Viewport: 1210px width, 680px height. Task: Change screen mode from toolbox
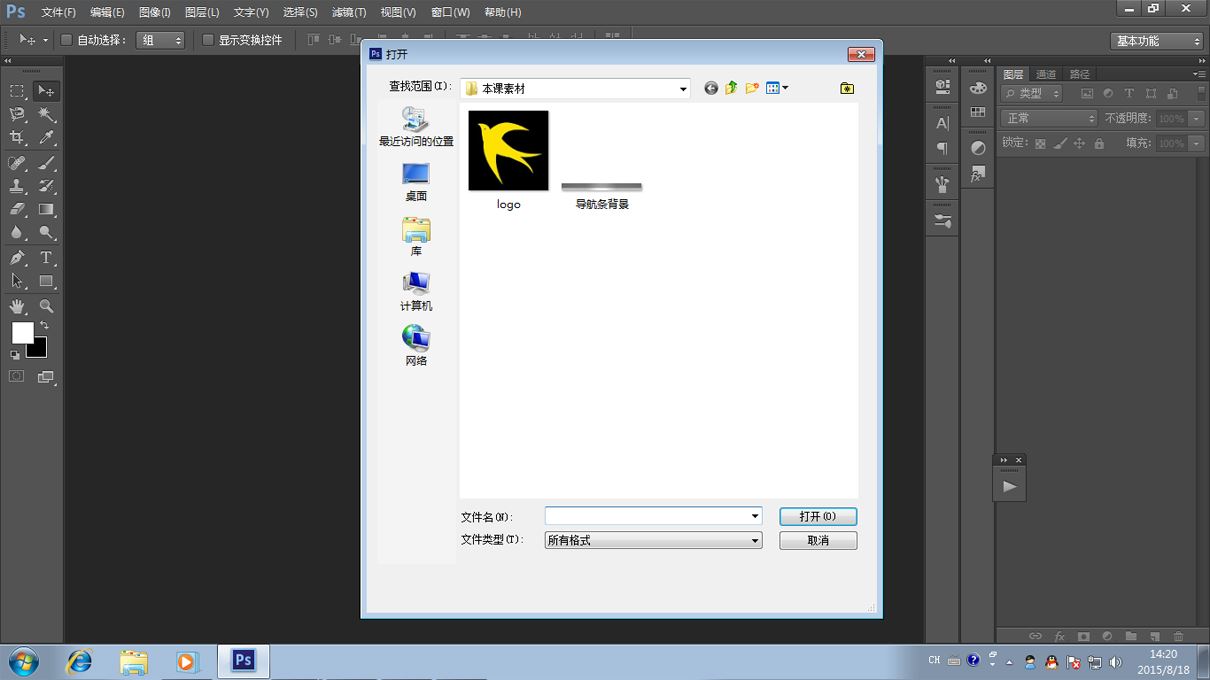(46, 377)
